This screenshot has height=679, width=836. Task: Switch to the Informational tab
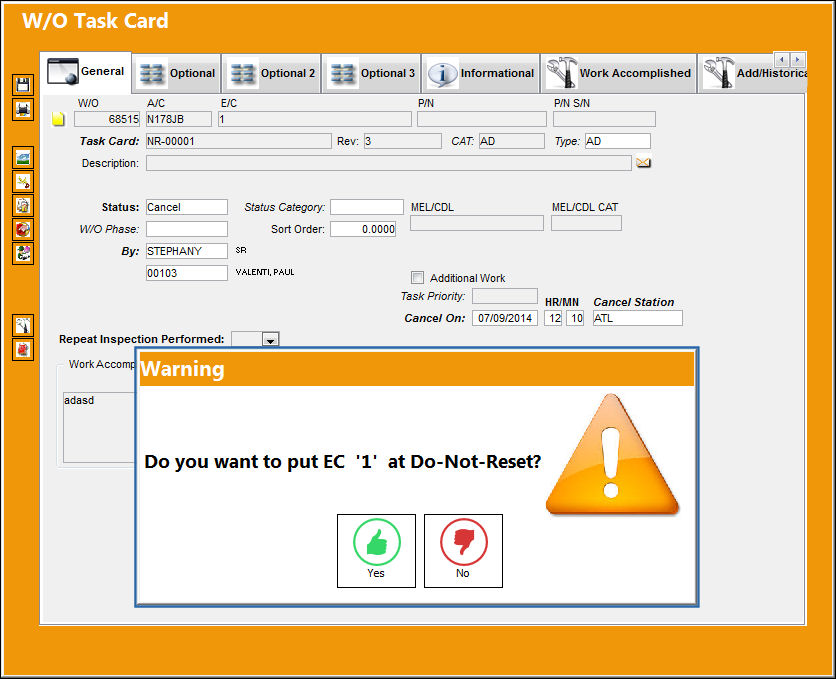point(481,74)
